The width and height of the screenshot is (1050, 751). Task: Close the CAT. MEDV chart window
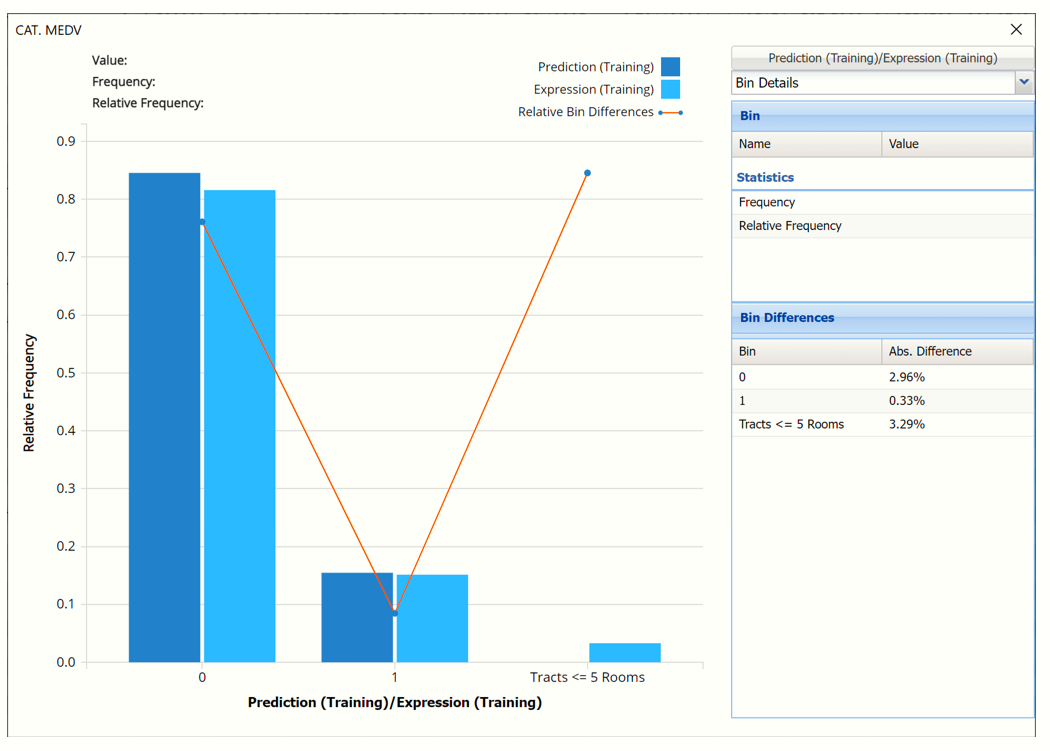pos(1016,30)
